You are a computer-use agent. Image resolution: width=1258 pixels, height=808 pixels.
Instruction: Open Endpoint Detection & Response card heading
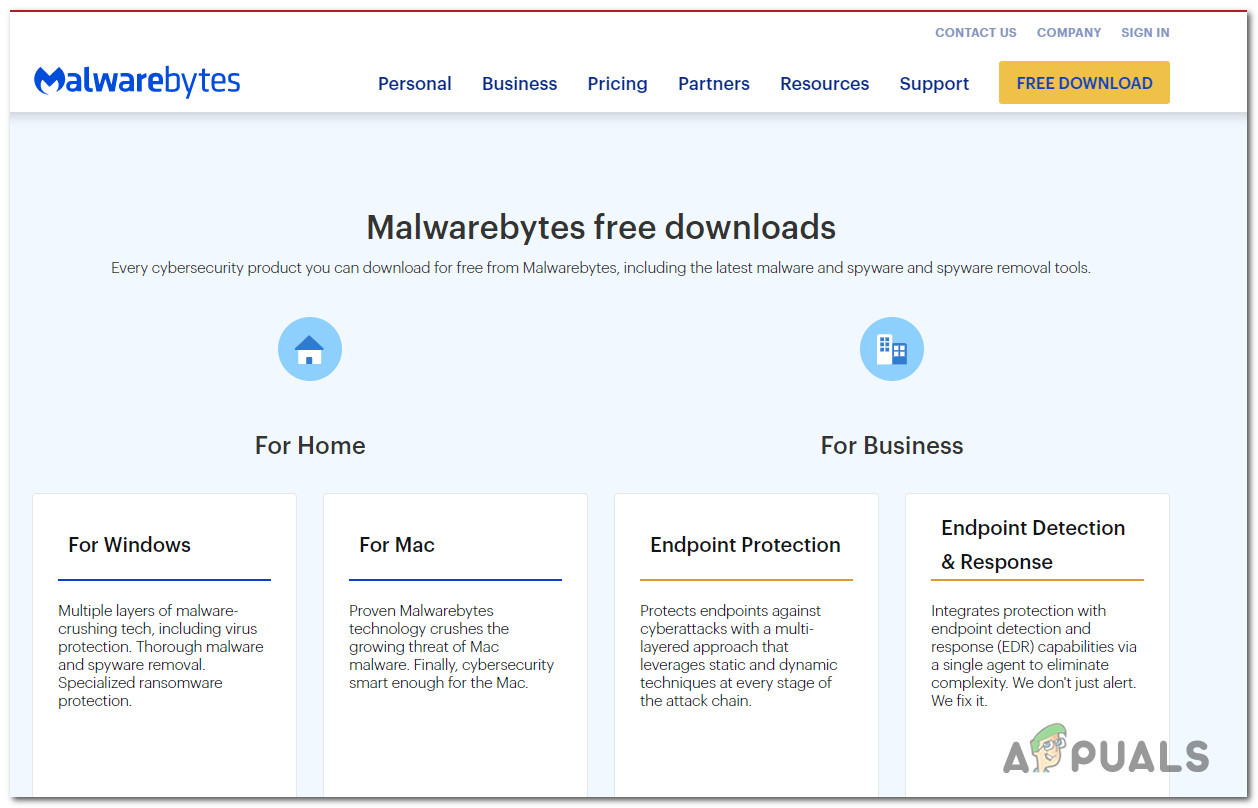pos(1033,545)
